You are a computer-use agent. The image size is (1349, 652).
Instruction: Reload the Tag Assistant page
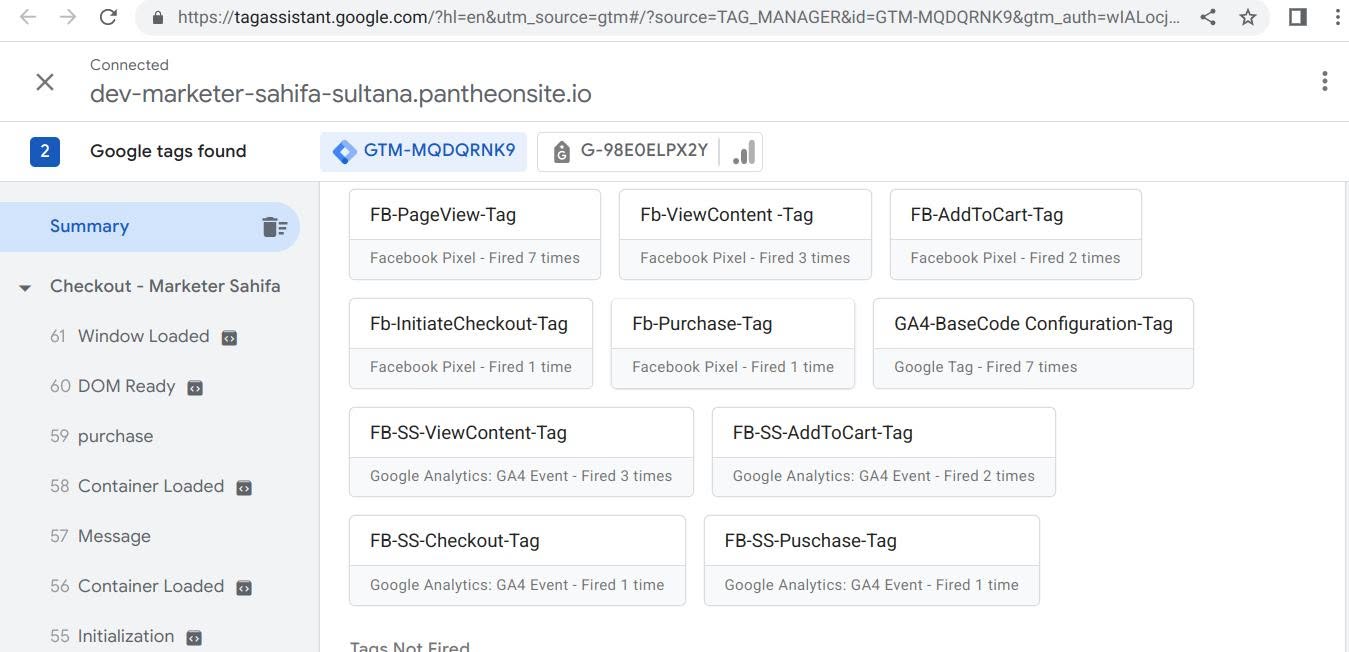[x=108, y=17]
